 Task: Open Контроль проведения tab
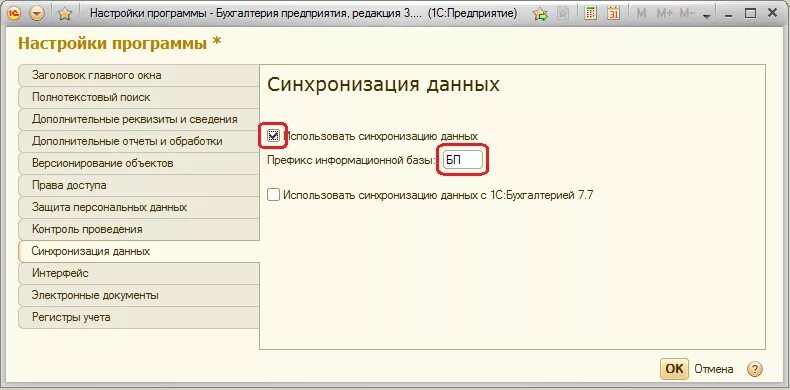pos(139,229)
